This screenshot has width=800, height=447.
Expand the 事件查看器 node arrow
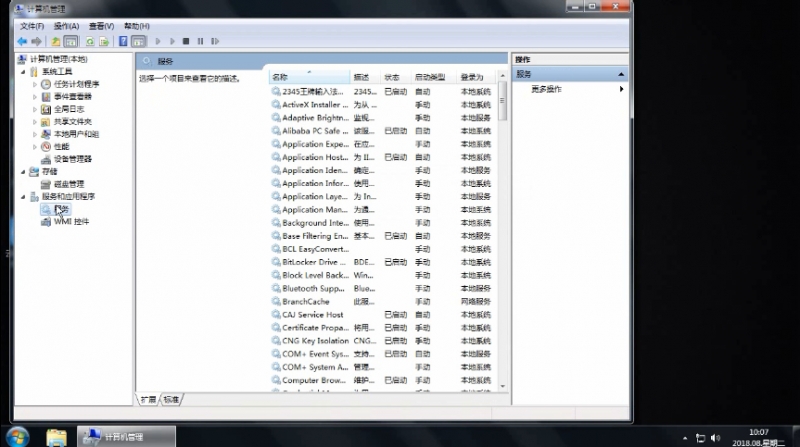pos(35,96)
